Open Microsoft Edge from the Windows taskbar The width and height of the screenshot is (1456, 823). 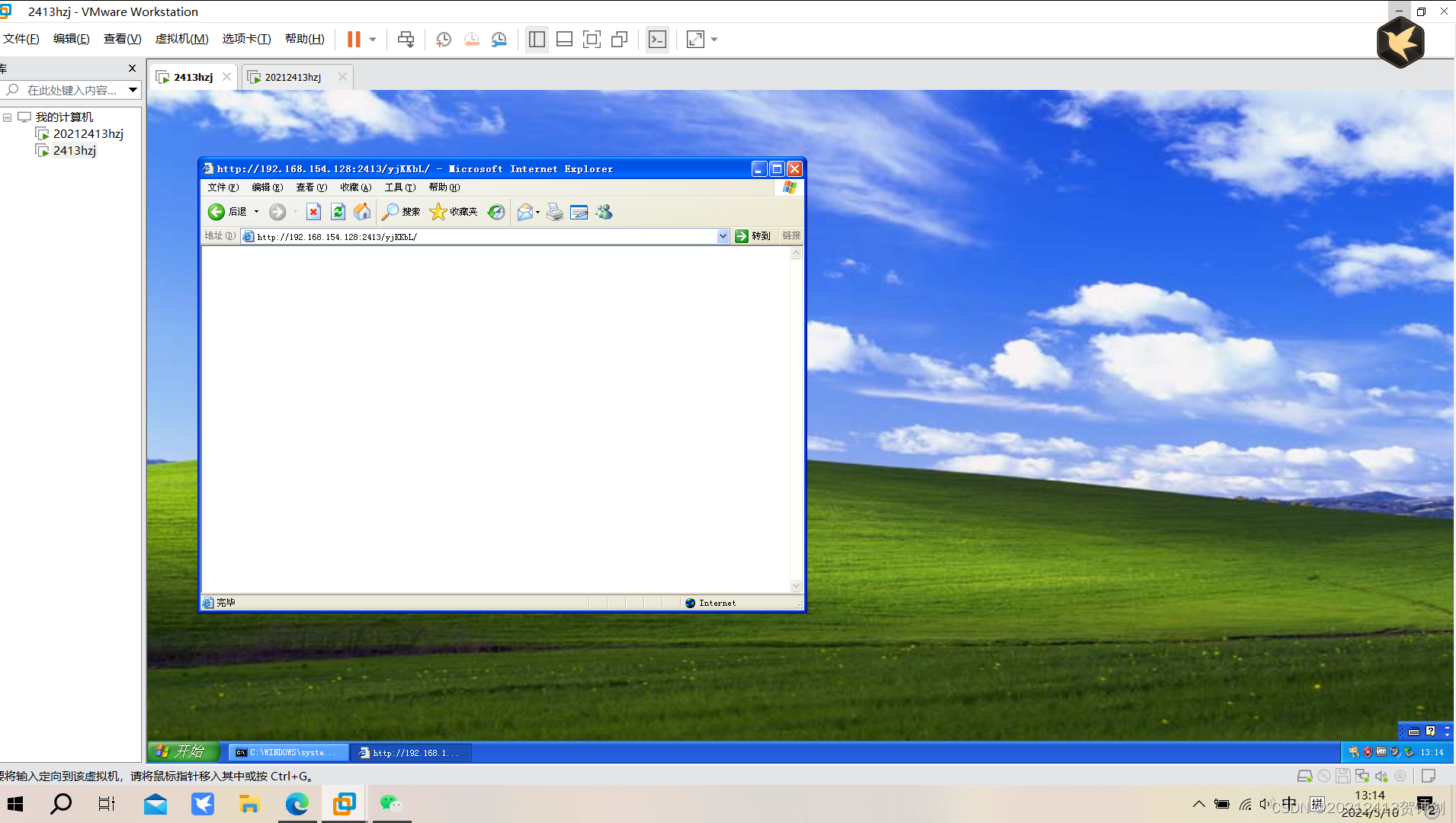pos(297,804)
